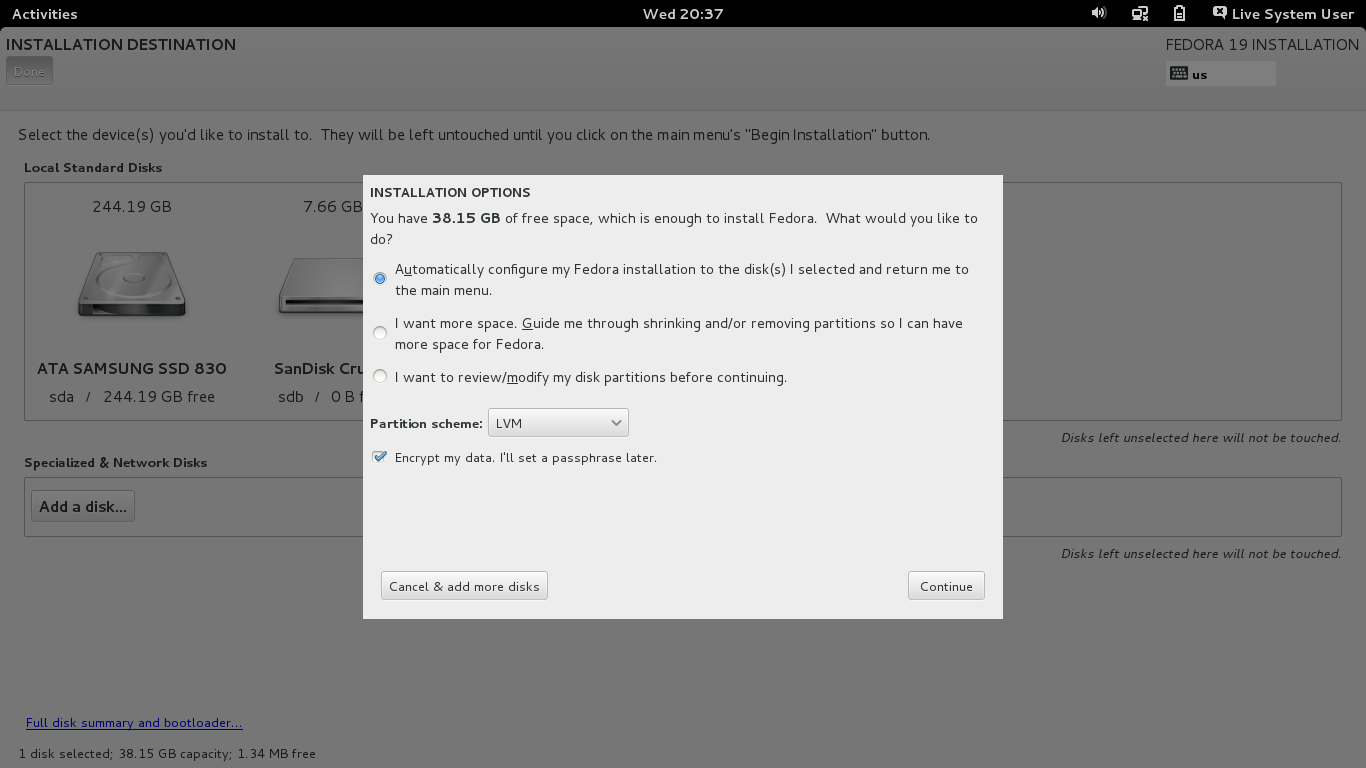Open 'Full disk summary and bootloader' link
Viewport: 1366px width, 768px height.
134,722
